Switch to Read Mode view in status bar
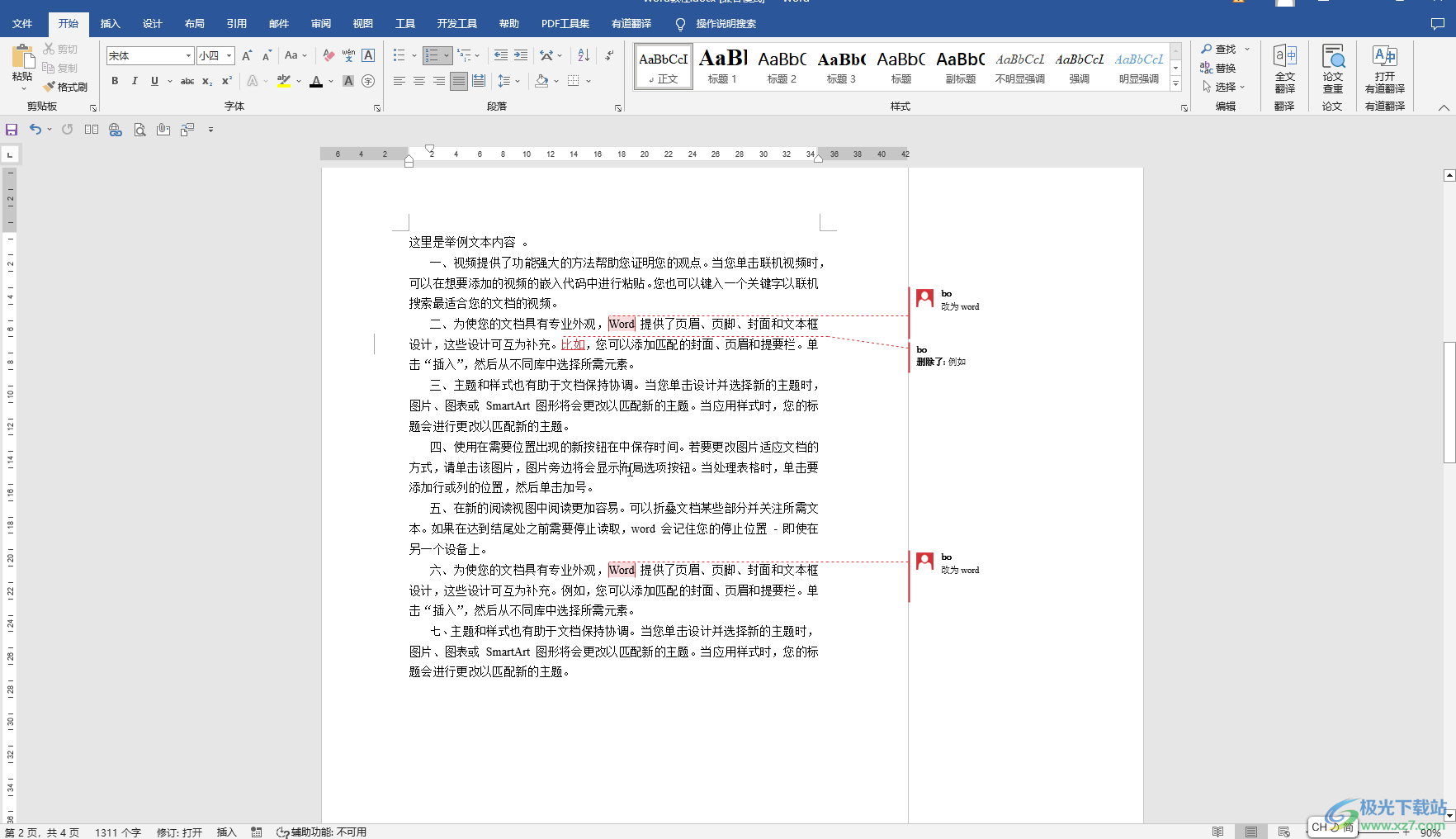The width and height of the screenshot is (1456, 839). [x=1217, y=832]
